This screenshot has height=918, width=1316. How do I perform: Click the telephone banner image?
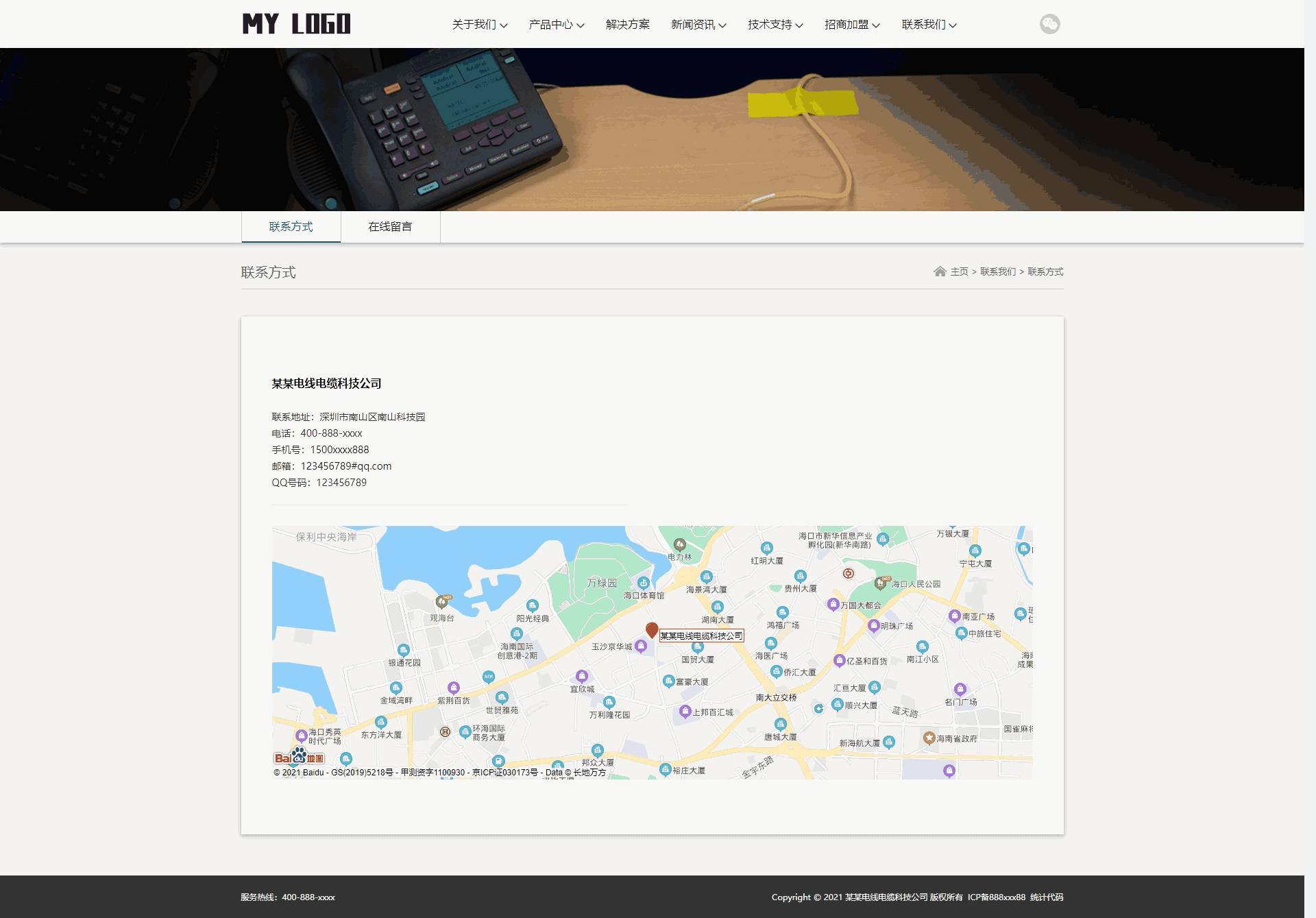[x=652, y=129]
